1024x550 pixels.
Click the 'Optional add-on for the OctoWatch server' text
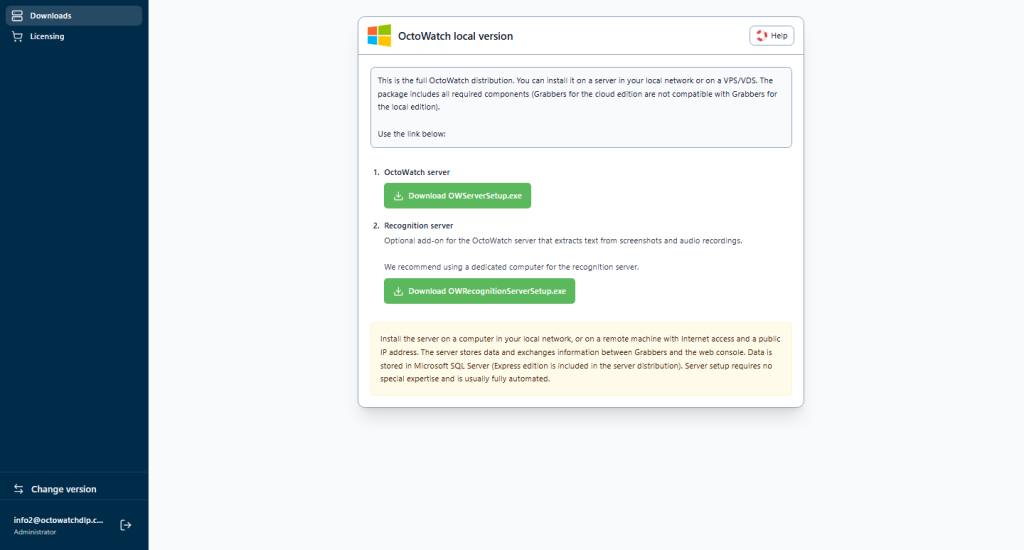click(563, 241)
